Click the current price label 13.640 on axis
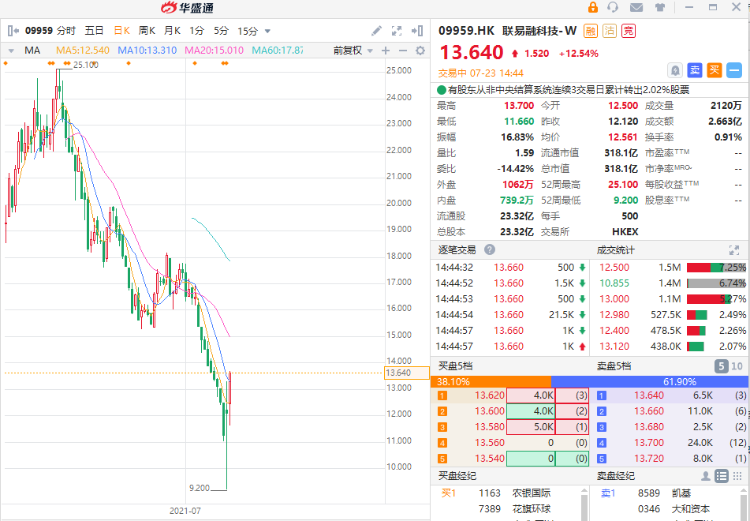This screenshot has height=521, width=750. pyautogui.click(x=407, y=373)
